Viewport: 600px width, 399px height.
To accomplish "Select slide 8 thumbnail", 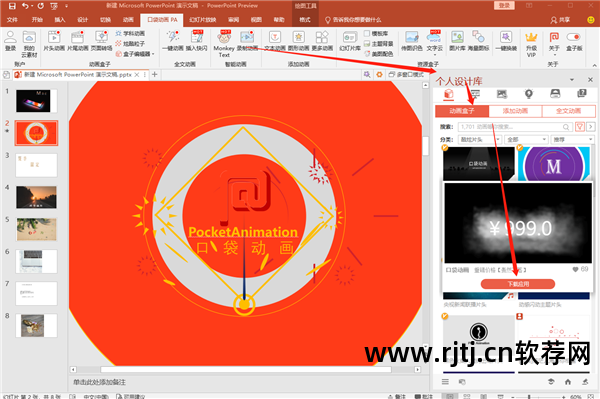I will click(36, 326).
